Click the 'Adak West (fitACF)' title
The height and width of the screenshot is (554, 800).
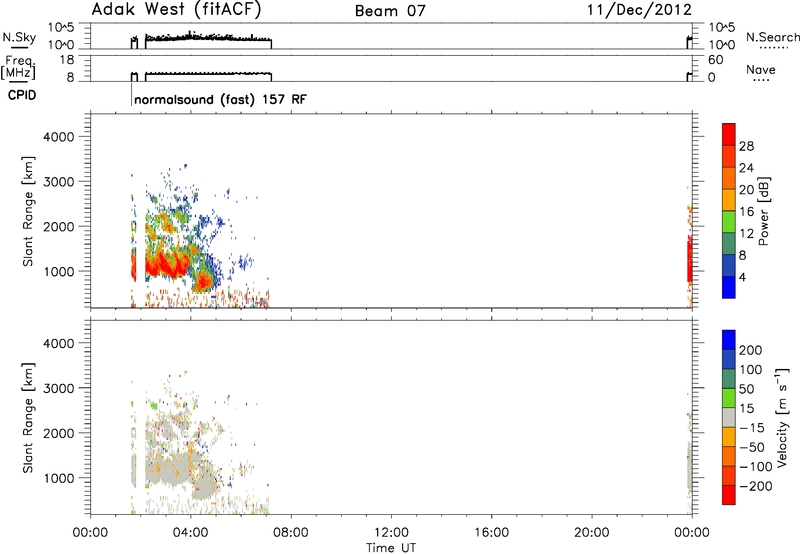[176, 10]
